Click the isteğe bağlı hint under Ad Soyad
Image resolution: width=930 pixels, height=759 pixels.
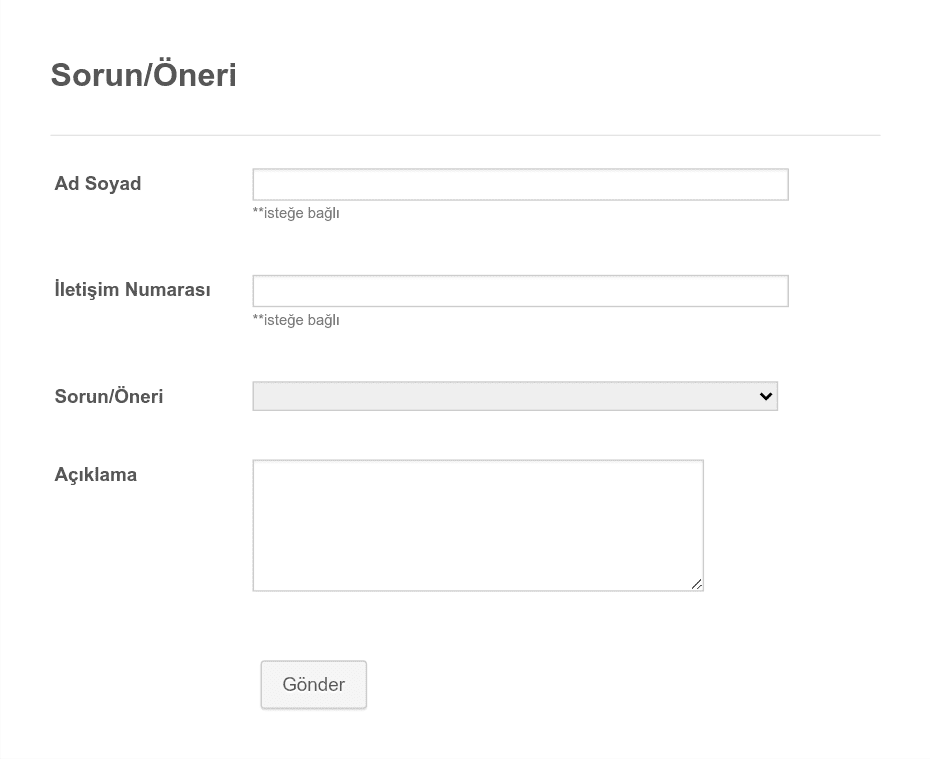tap(296, 213)
